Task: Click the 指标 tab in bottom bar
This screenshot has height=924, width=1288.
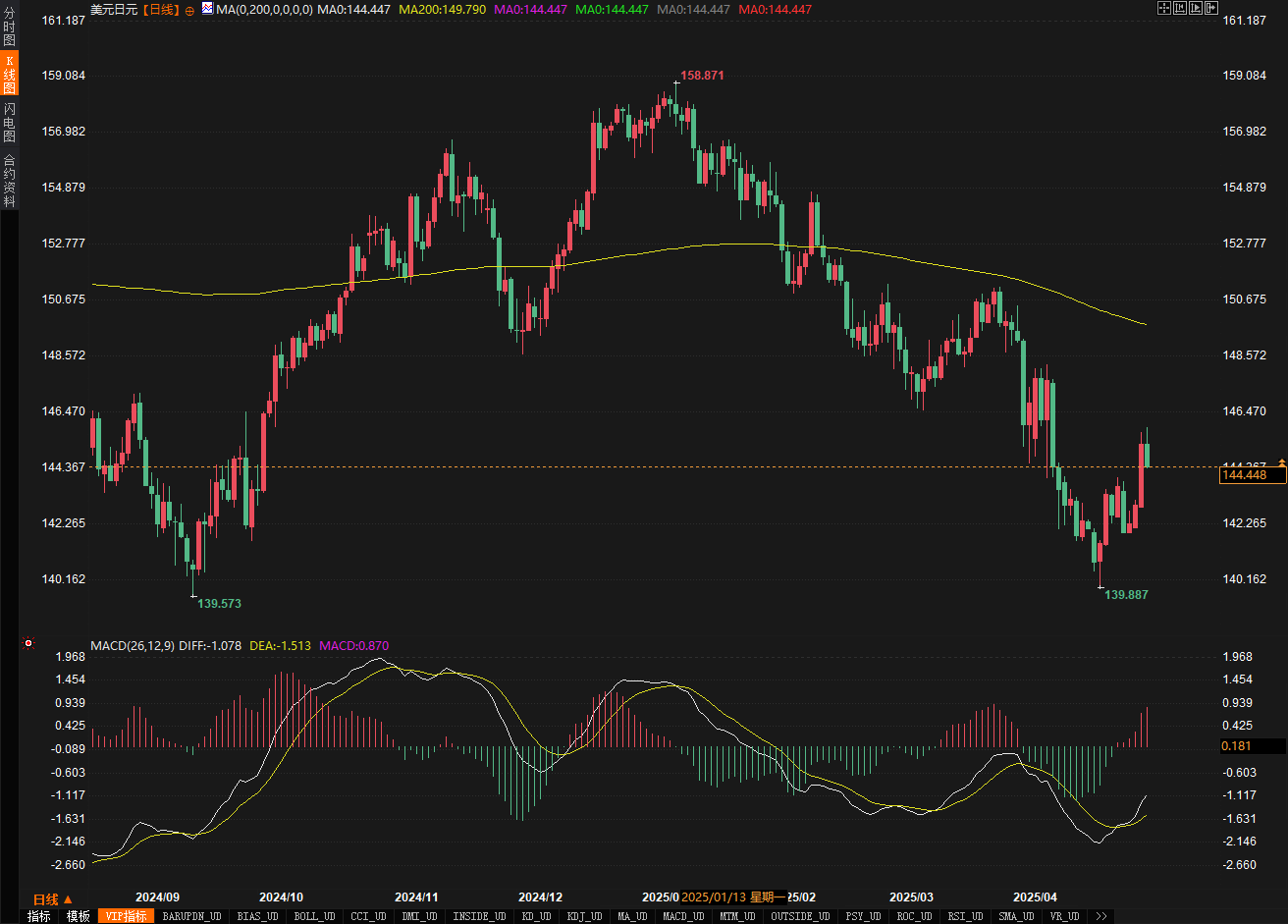Action: coord(39,916)
